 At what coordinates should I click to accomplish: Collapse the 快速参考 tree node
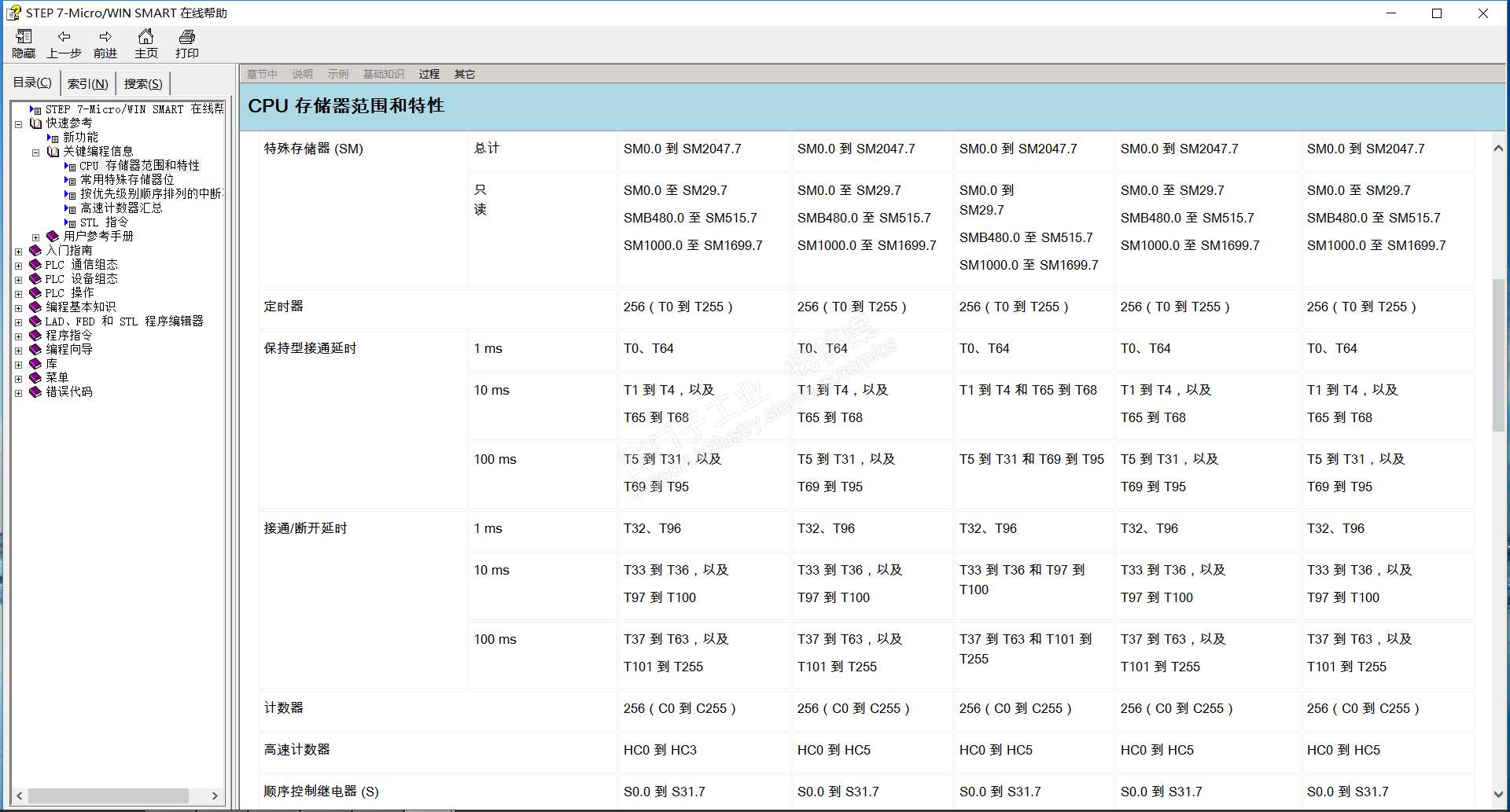[18, 124]
